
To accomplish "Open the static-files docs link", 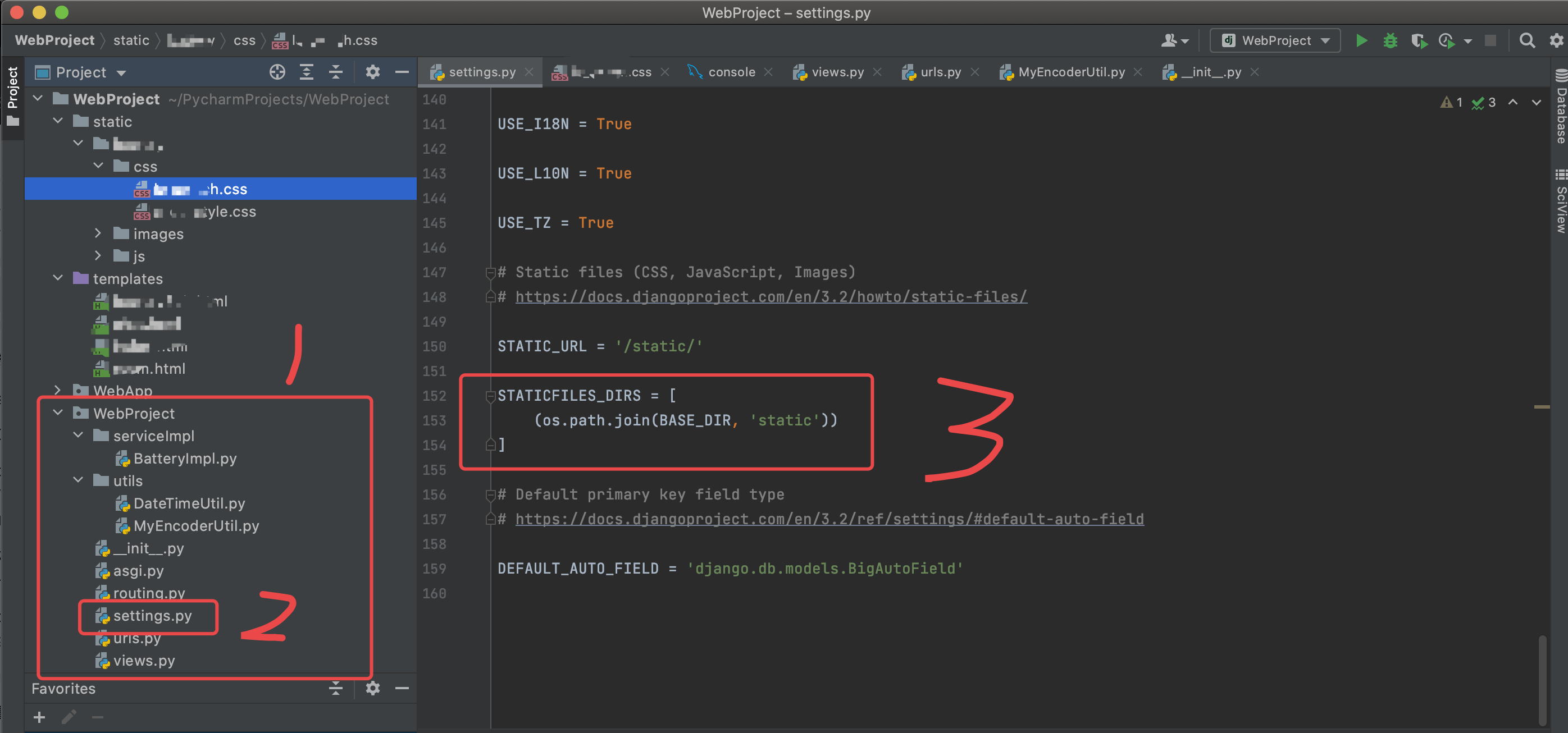I will 771,297.
